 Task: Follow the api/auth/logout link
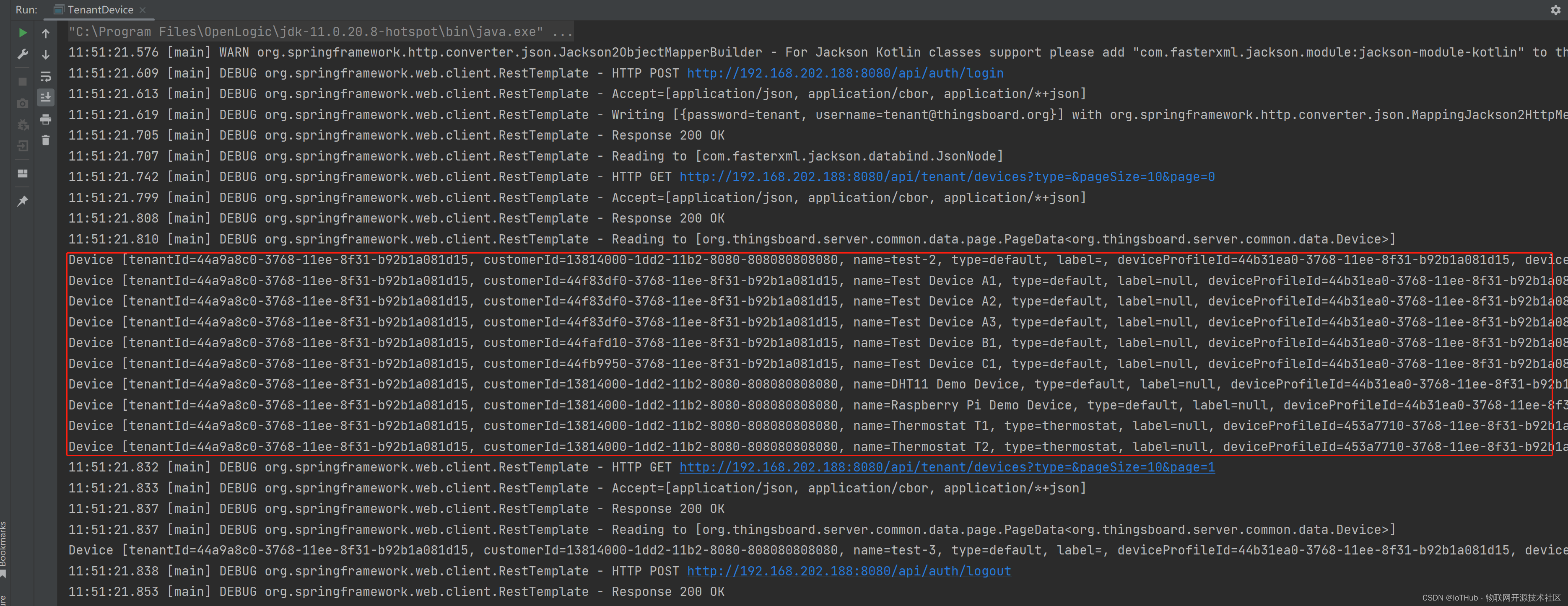[849, 571]
